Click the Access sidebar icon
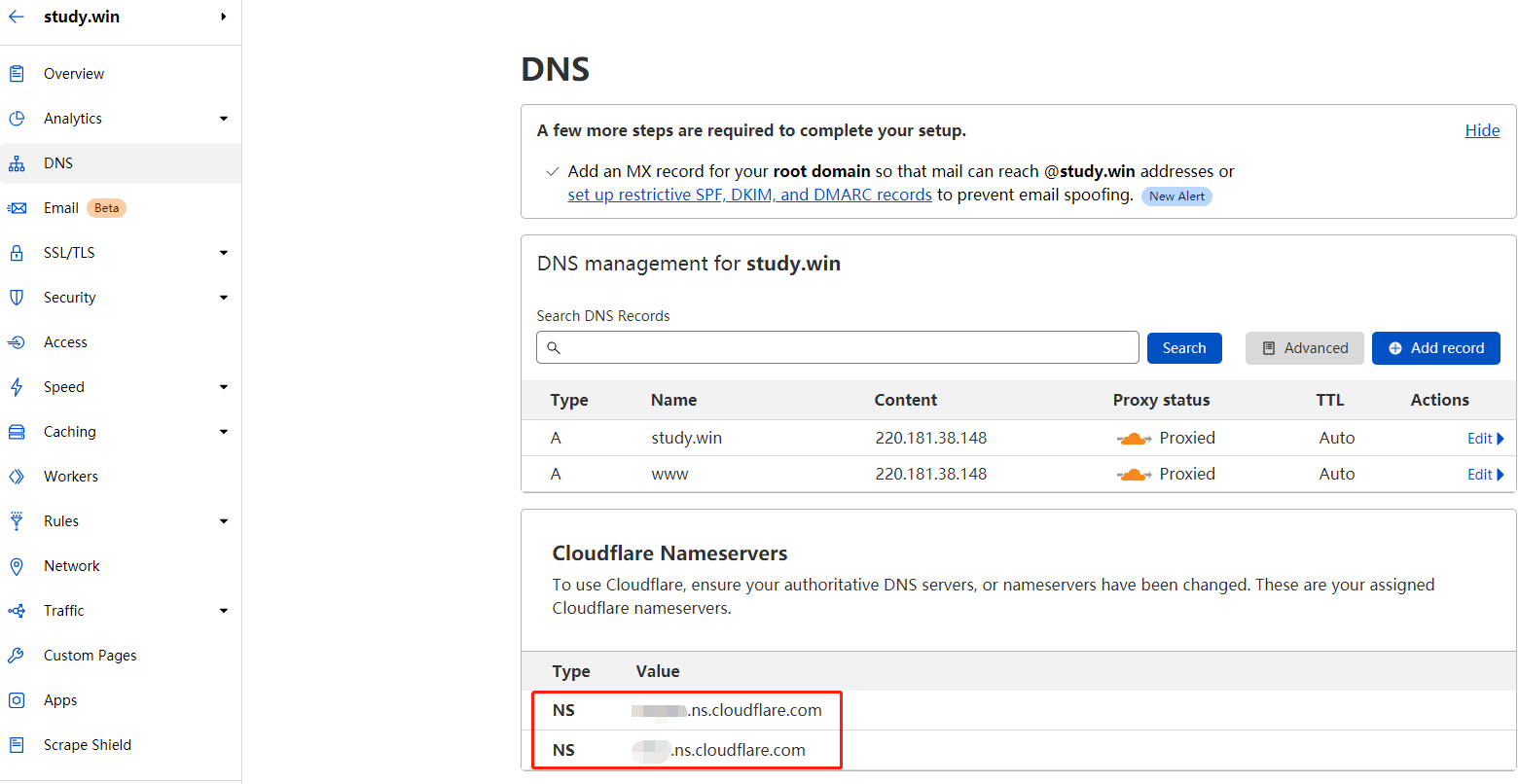 (17, 341)
